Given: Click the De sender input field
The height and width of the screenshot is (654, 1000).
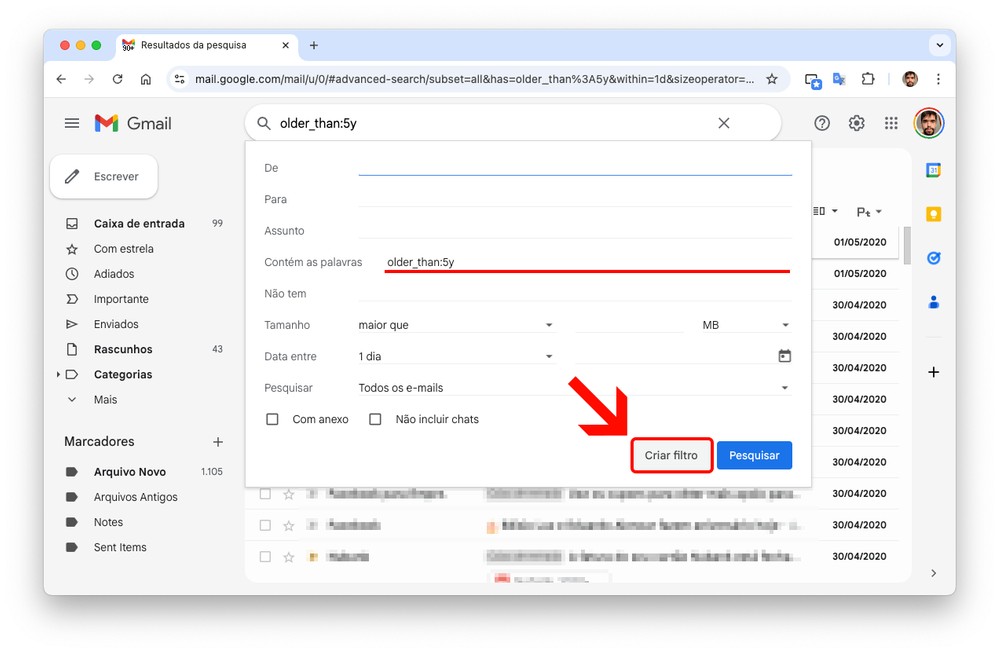Looking at the screenshot, I should 574,168.
